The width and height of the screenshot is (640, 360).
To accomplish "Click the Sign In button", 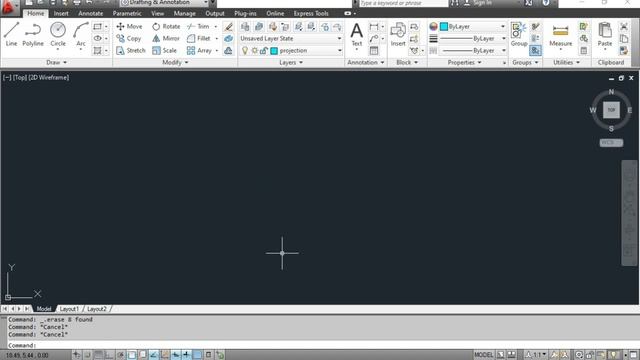I will pos(478,3).
